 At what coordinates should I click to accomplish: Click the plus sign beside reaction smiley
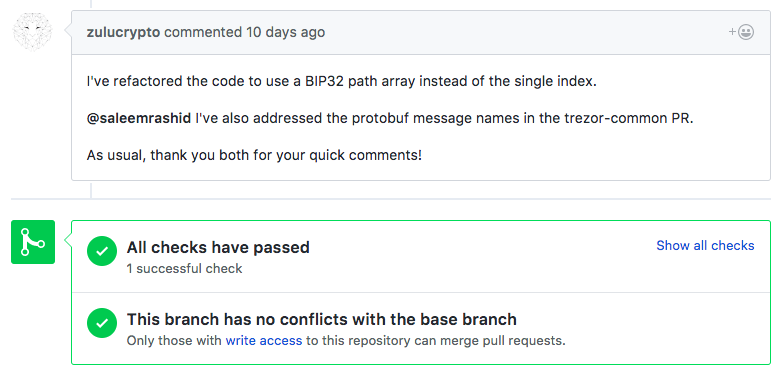[x=732, y=32]
